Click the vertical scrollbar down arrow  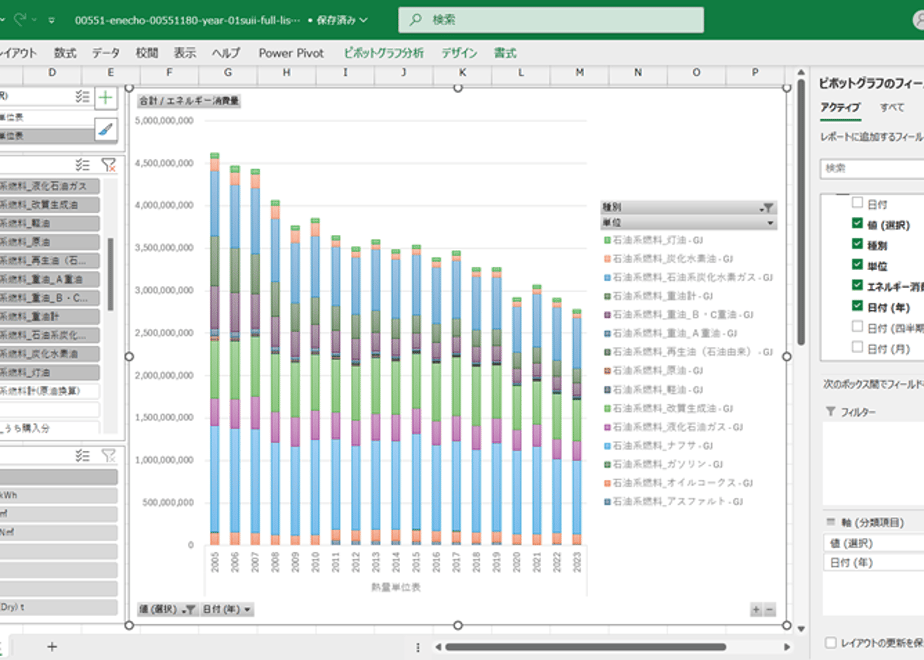(801, 629)
